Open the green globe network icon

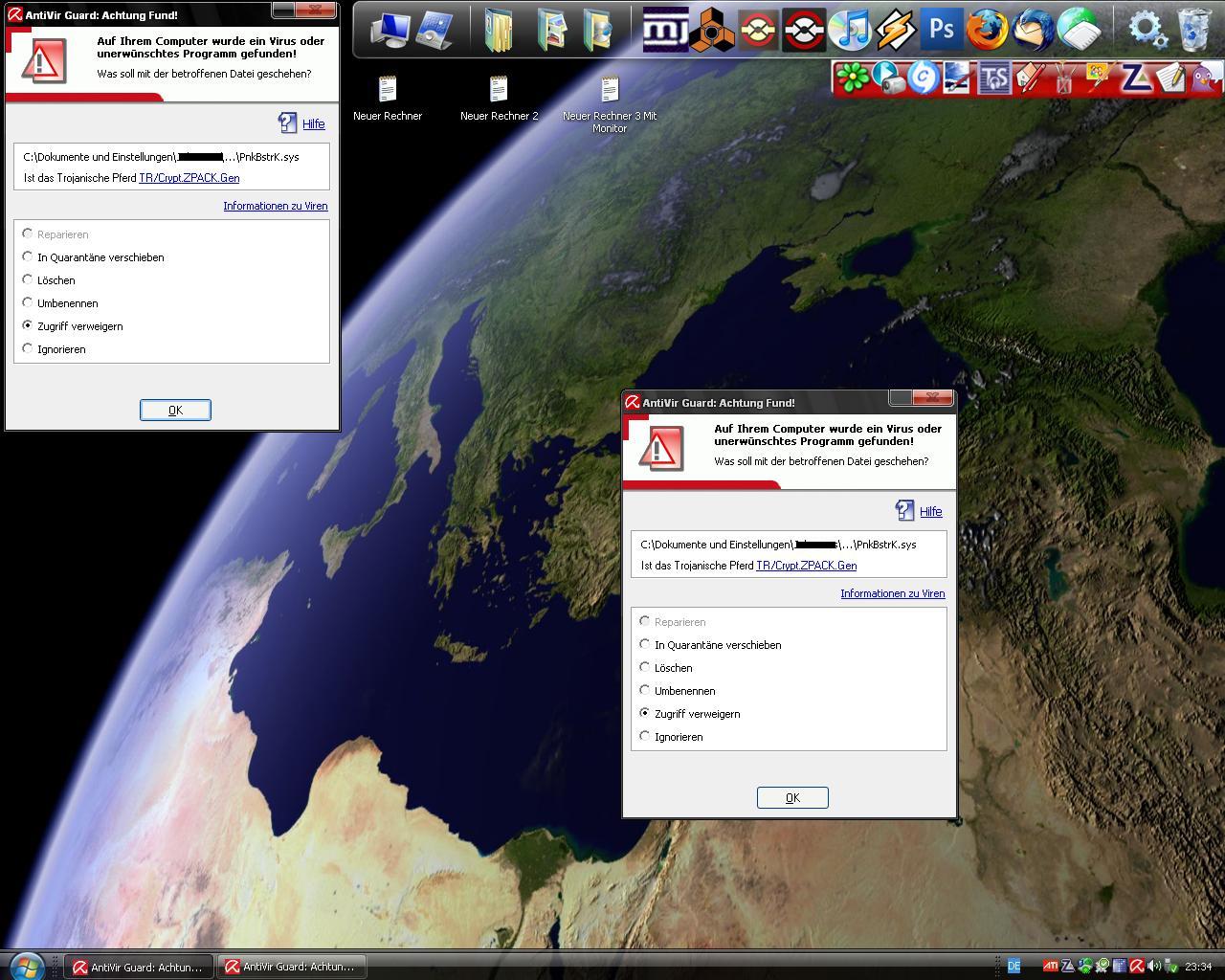click(x=1079, y=30)
